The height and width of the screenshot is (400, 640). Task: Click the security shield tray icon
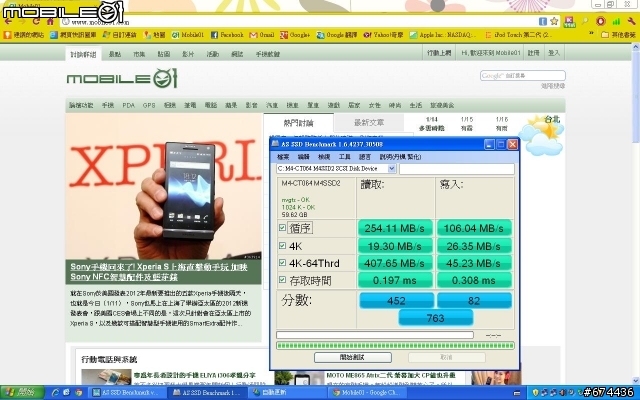(x=536, y=393)
